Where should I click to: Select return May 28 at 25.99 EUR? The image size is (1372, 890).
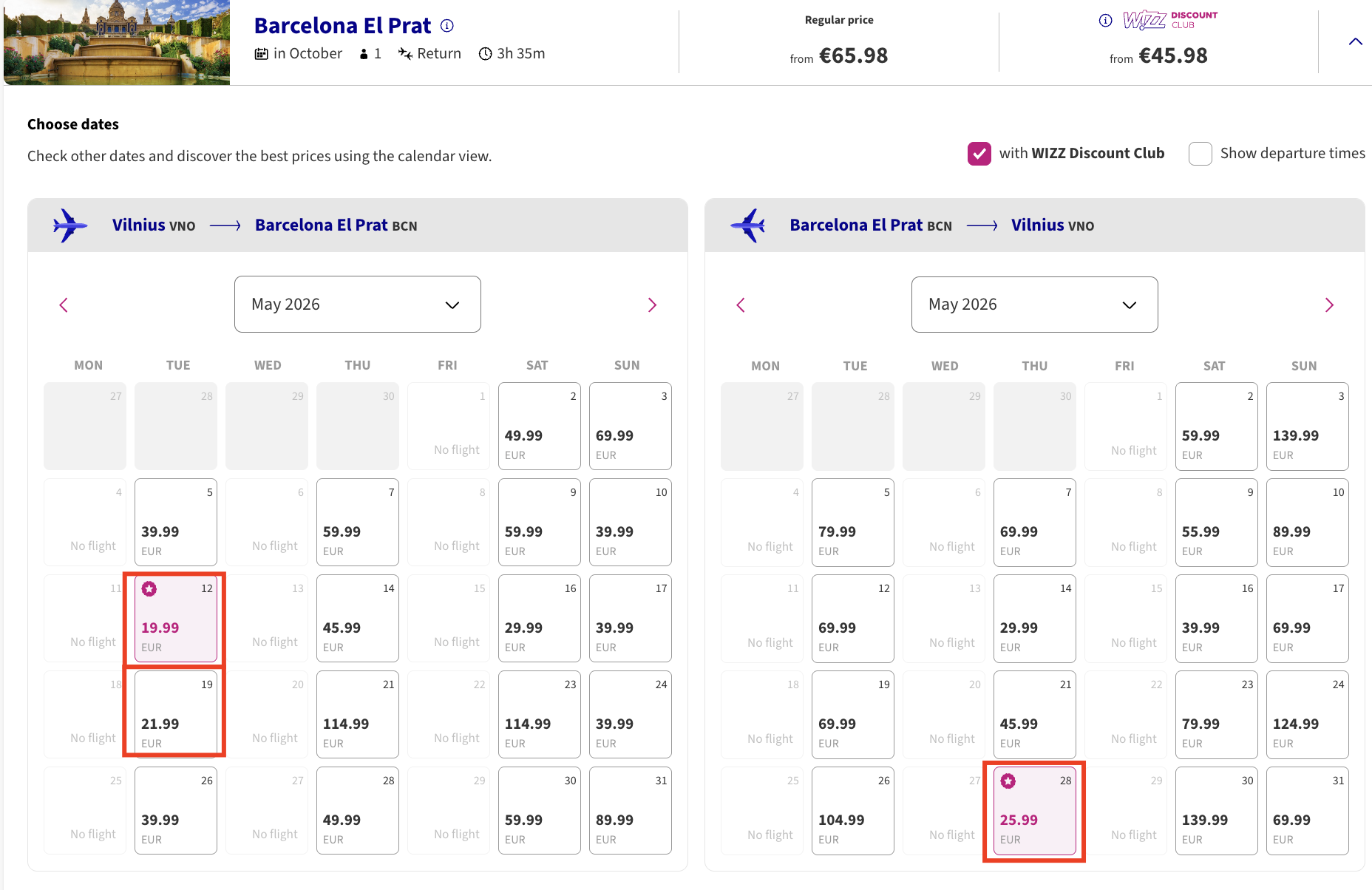(x=1034, y=811)
